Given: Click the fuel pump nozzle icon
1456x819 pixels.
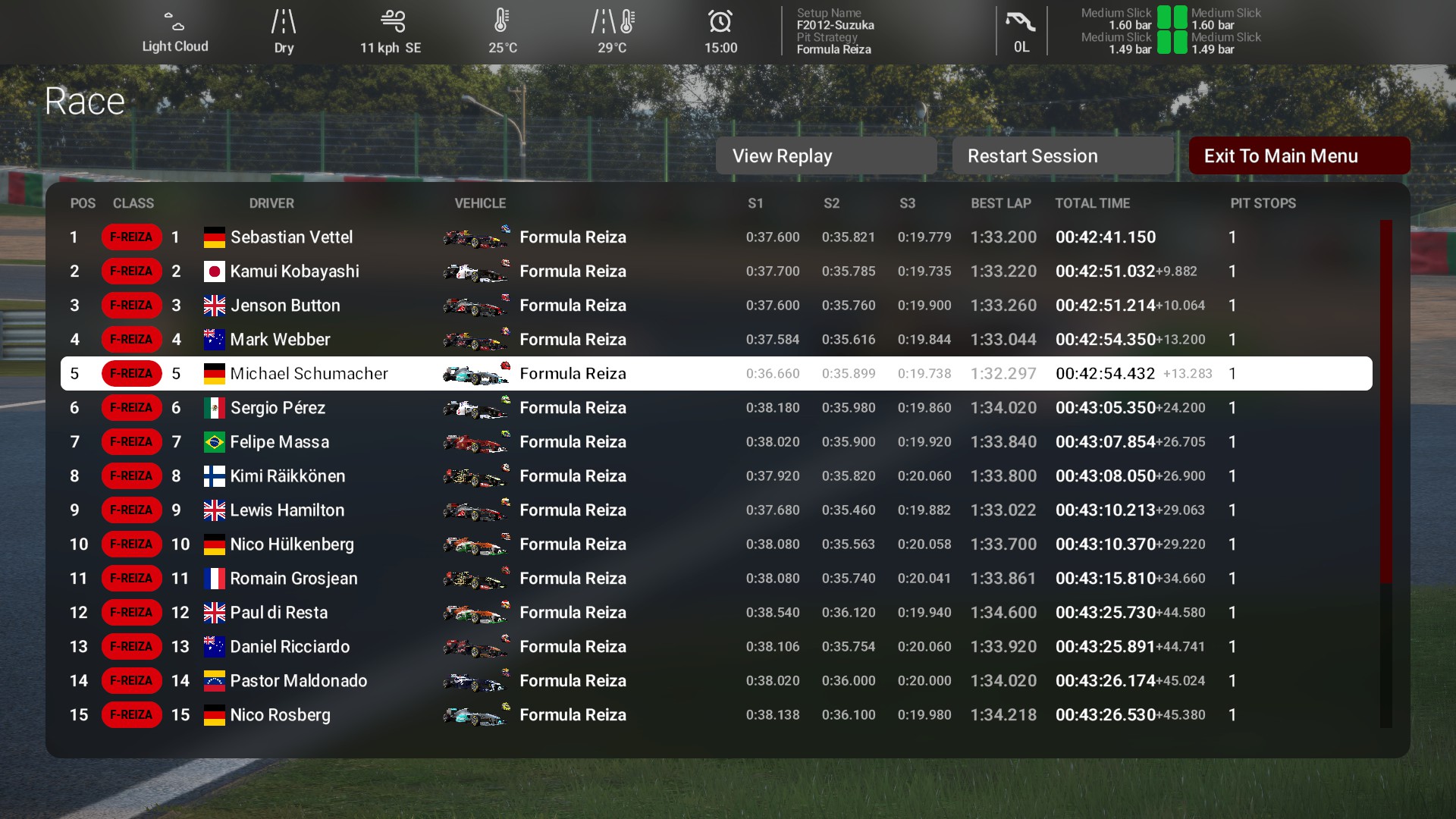Looking at the screenshot, I should coord(1021,21).
